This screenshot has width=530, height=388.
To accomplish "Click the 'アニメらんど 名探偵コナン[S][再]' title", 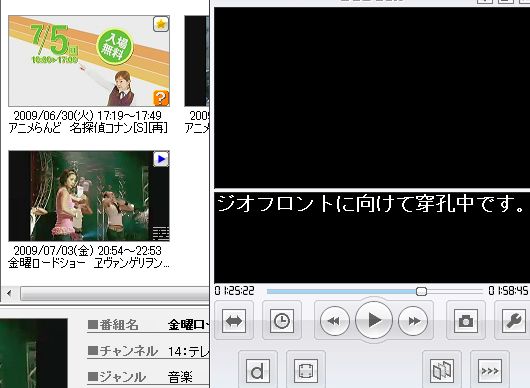I will pos(88,128).
